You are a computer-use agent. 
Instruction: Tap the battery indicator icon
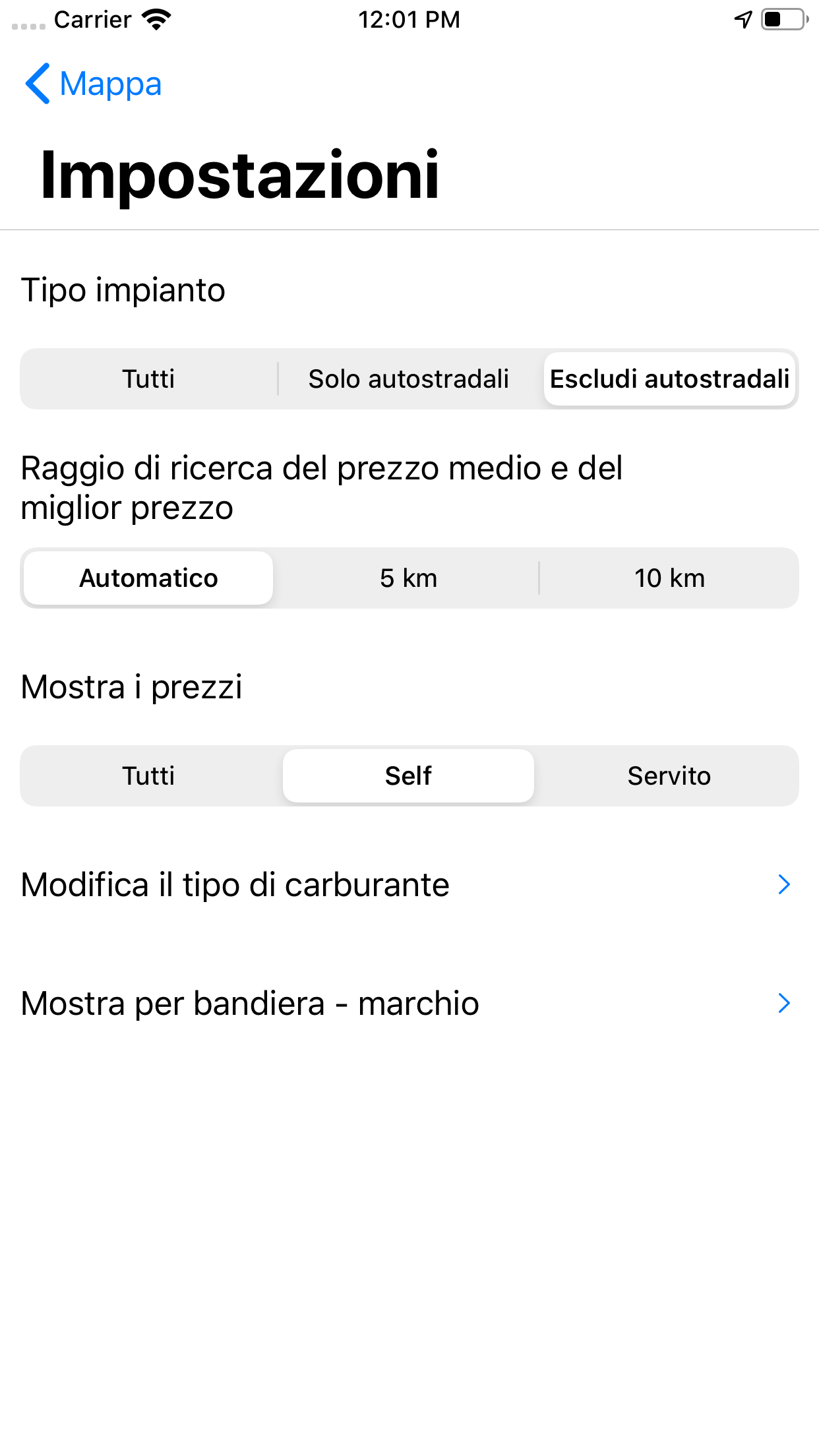pos(784,20)
